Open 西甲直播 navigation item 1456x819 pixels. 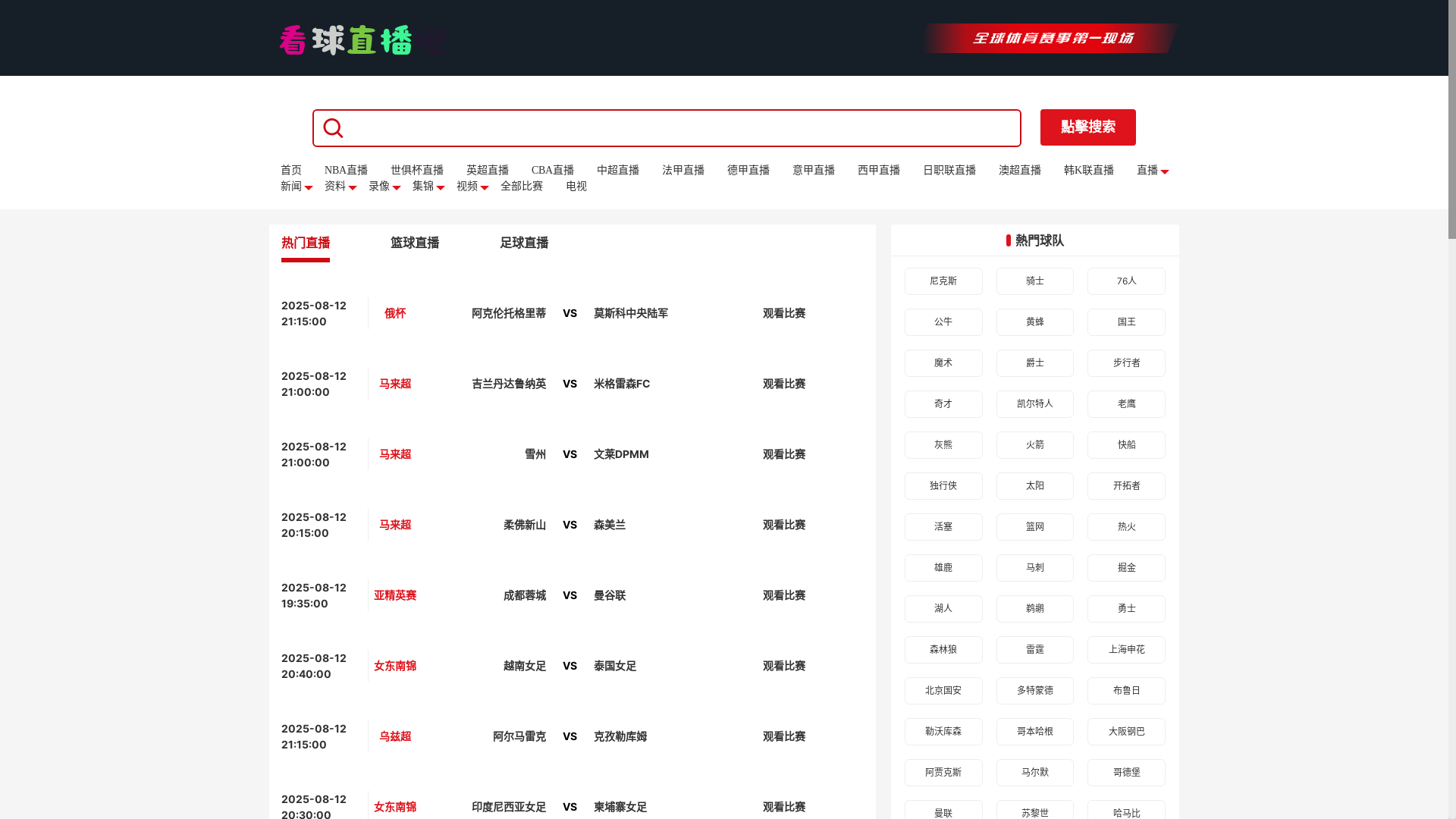pos(879,171)
